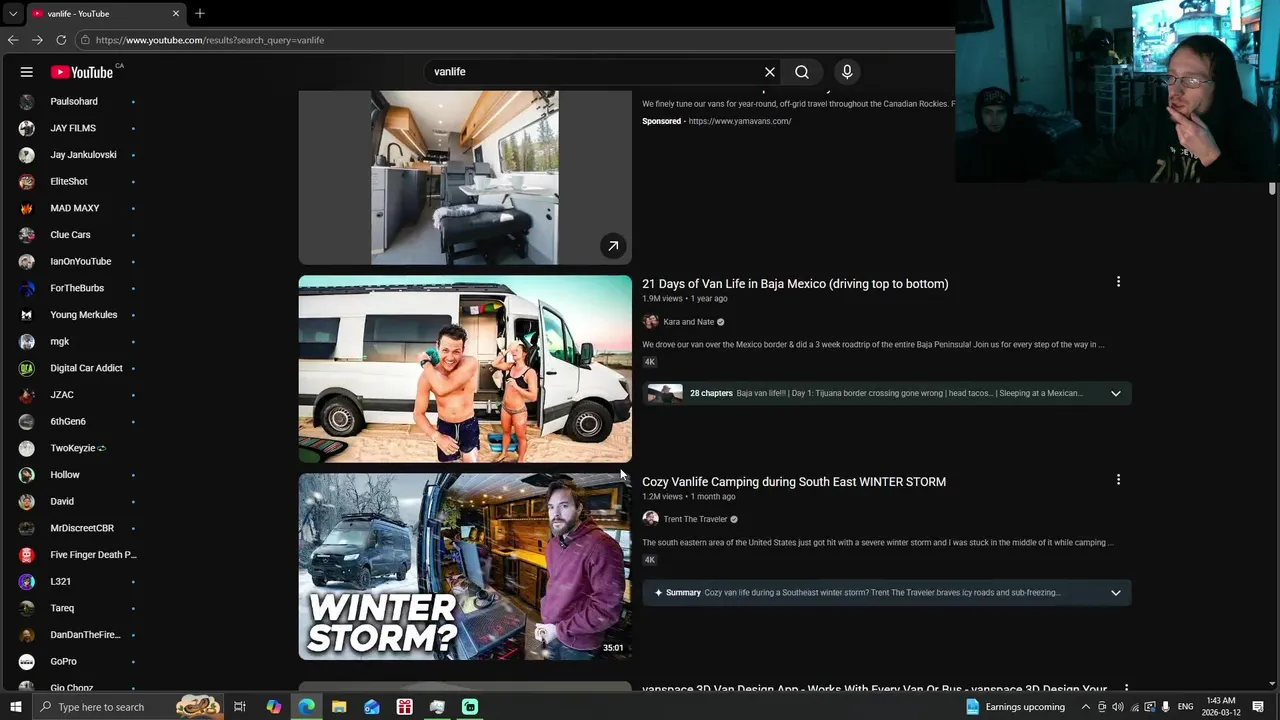Click Trent The Traveler channel name
The width and height of the screenshot is (1280, 720).
click(x=695, y=519)
